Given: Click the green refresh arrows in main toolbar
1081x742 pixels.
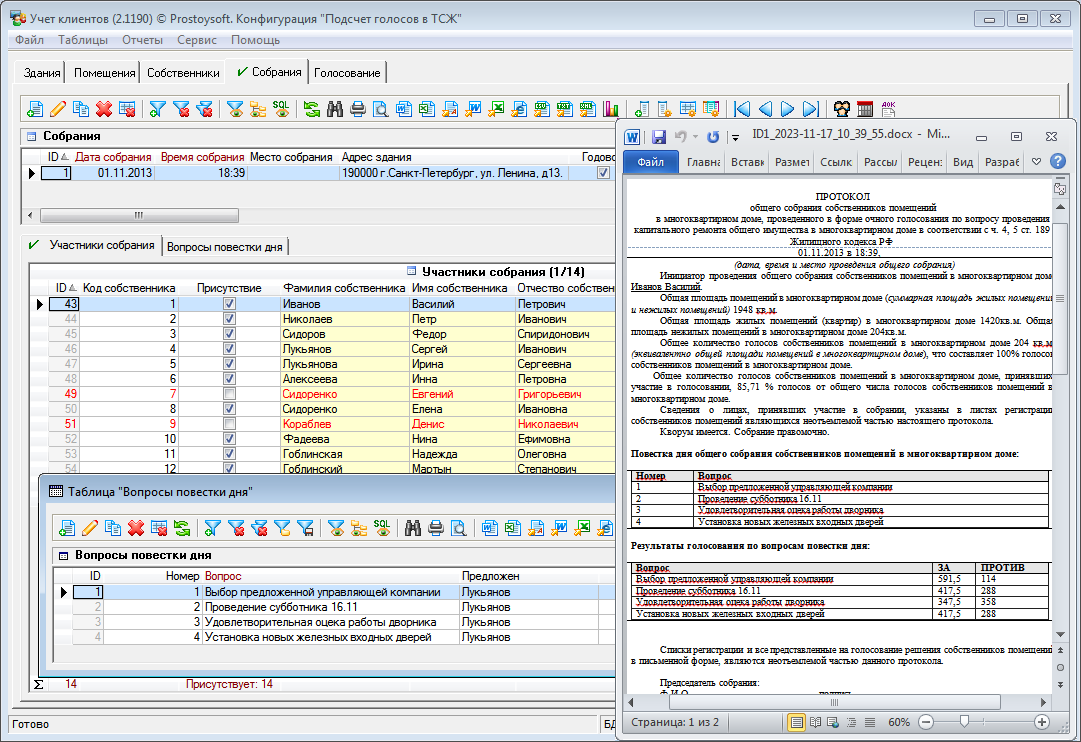Looking at the screenshot, I should coord(312,109).
